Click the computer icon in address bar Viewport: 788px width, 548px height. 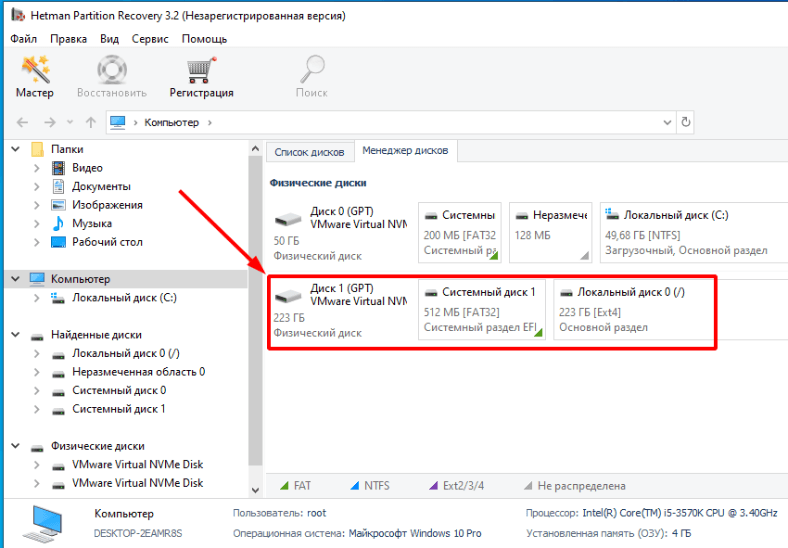click(118, 122)
